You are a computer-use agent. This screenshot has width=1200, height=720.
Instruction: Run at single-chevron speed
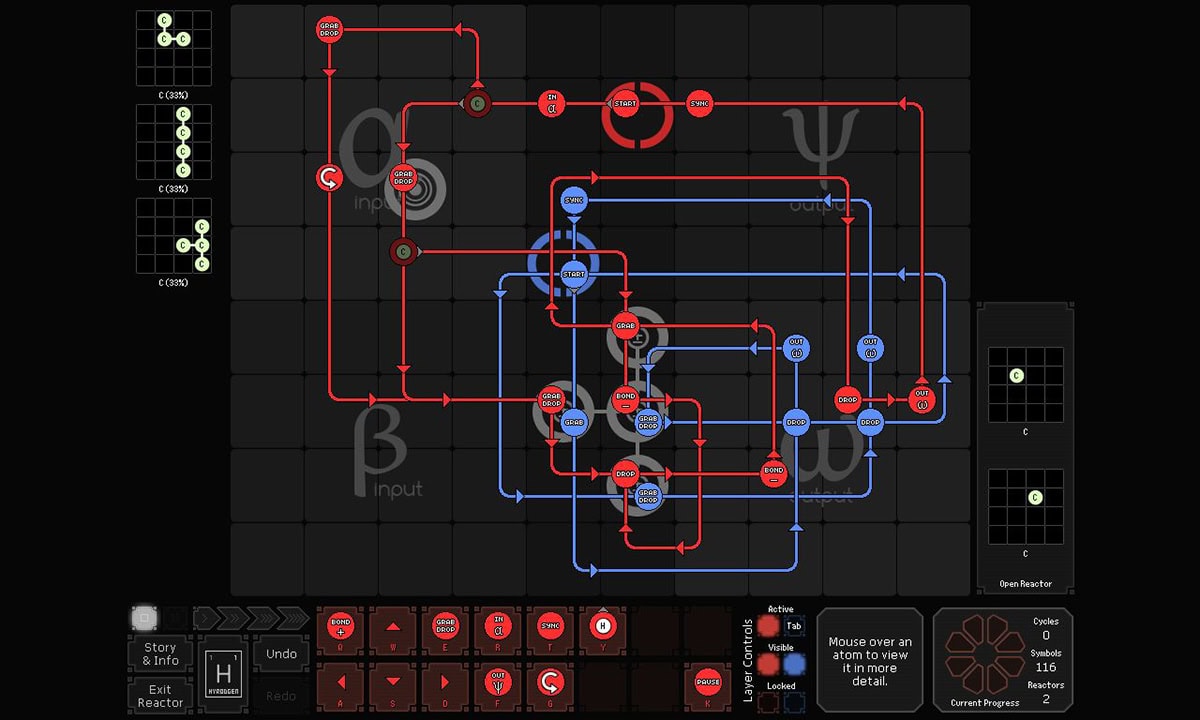click(x=206, y=618)
